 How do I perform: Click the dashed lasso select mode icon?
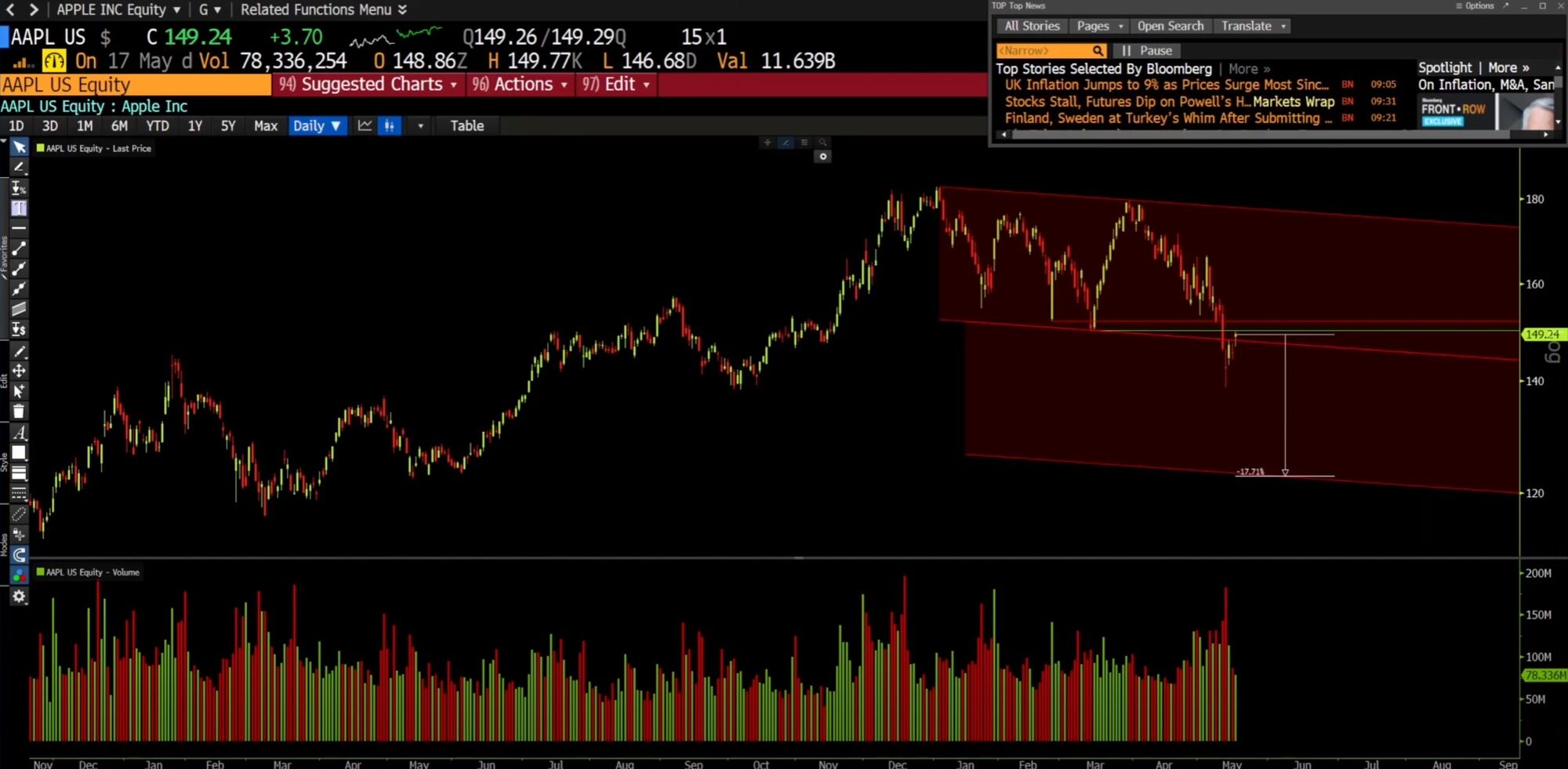pyautogui.click(x=19, y=514)
